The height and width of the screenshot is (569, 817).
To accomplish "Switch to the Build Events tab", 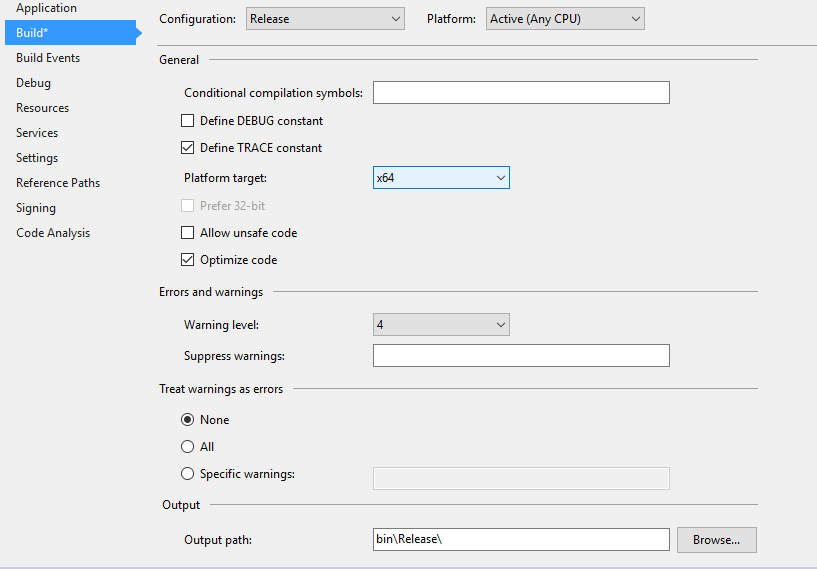I will pyautogui.click(x=48, y=58).
